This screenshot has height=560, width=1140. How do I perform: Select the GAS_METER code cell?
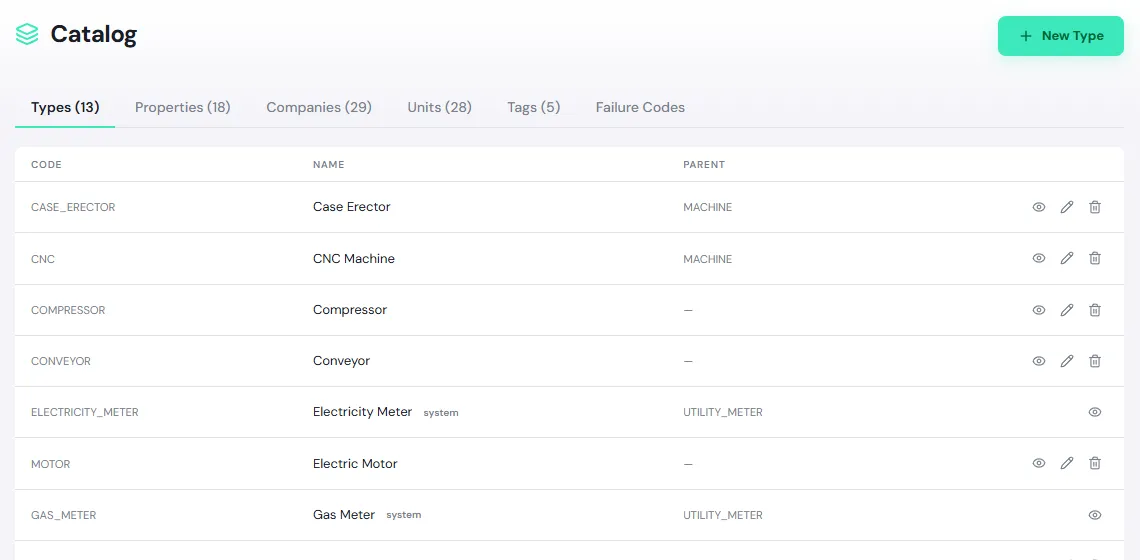[63, 516]
